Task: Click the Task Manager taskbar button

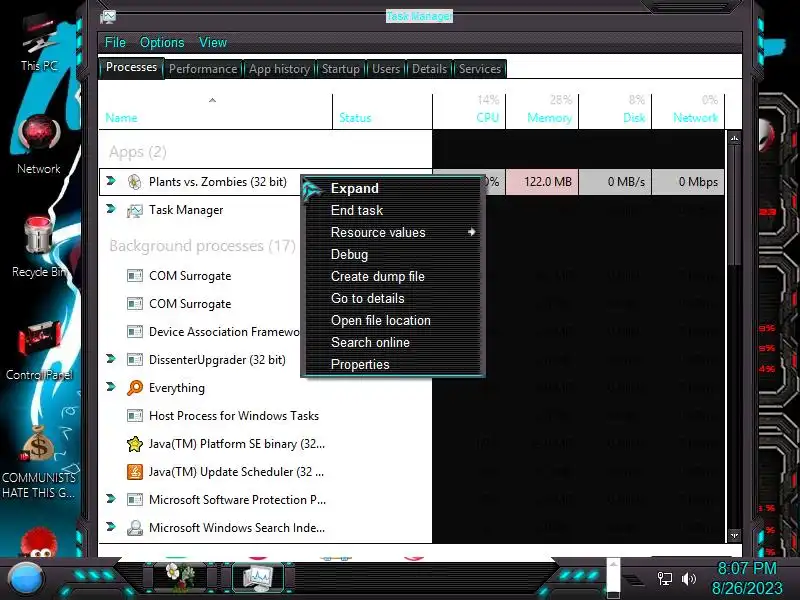Action: (x=258, y=577)
